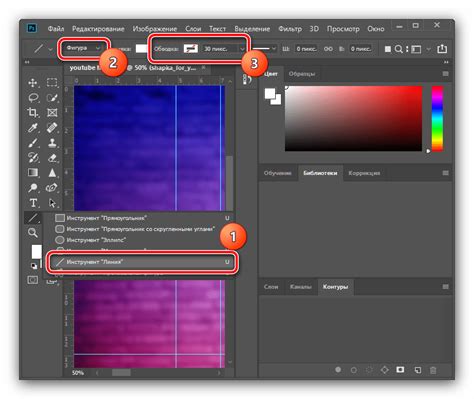The width and height of the screenshot is (474, 399).
Task: Select the Brush tool
Action: [33, 143]
